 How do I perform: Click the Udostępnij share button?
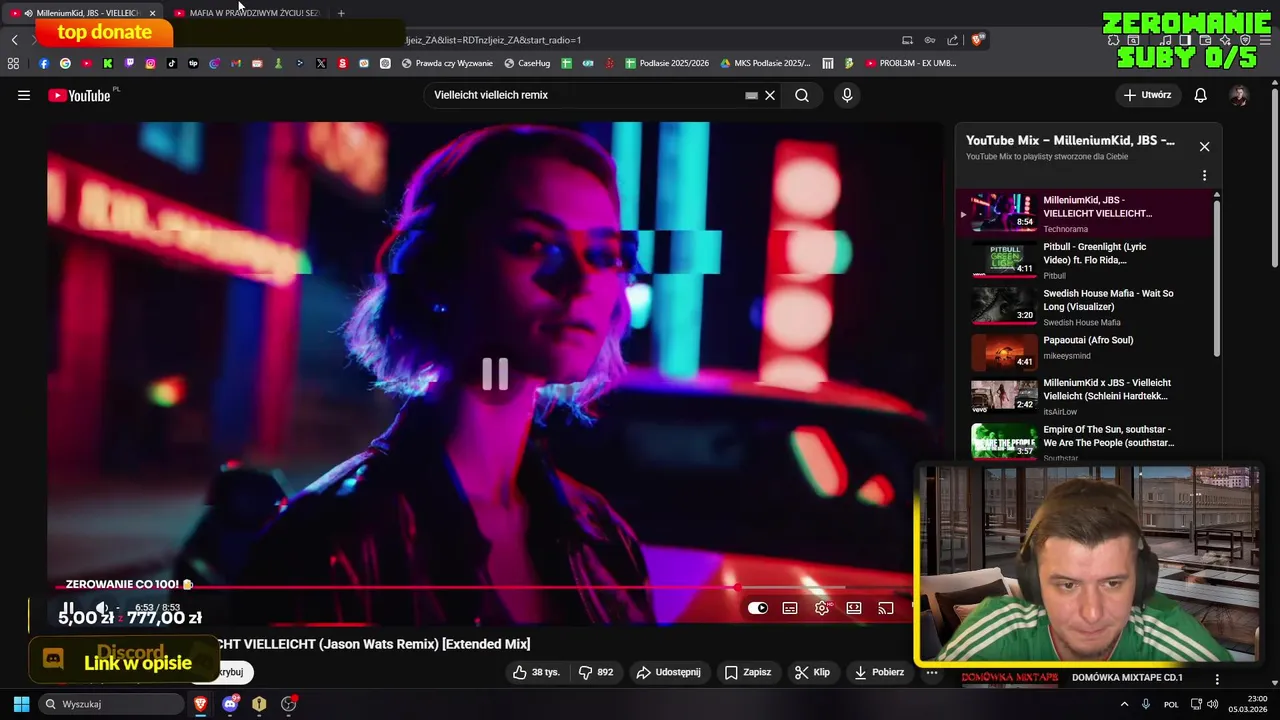click(668, 672)
